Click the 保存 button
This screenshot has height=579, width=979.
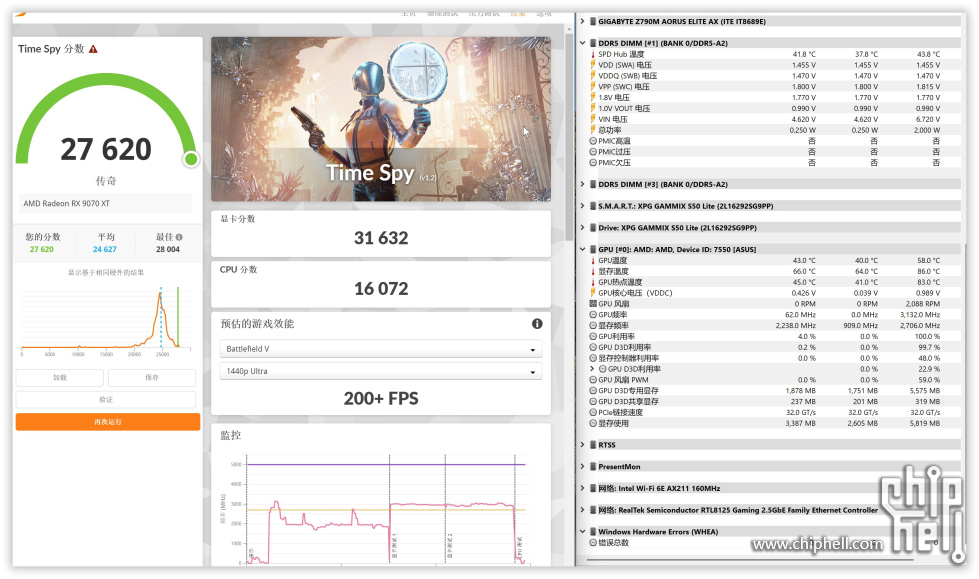point(152,378)
